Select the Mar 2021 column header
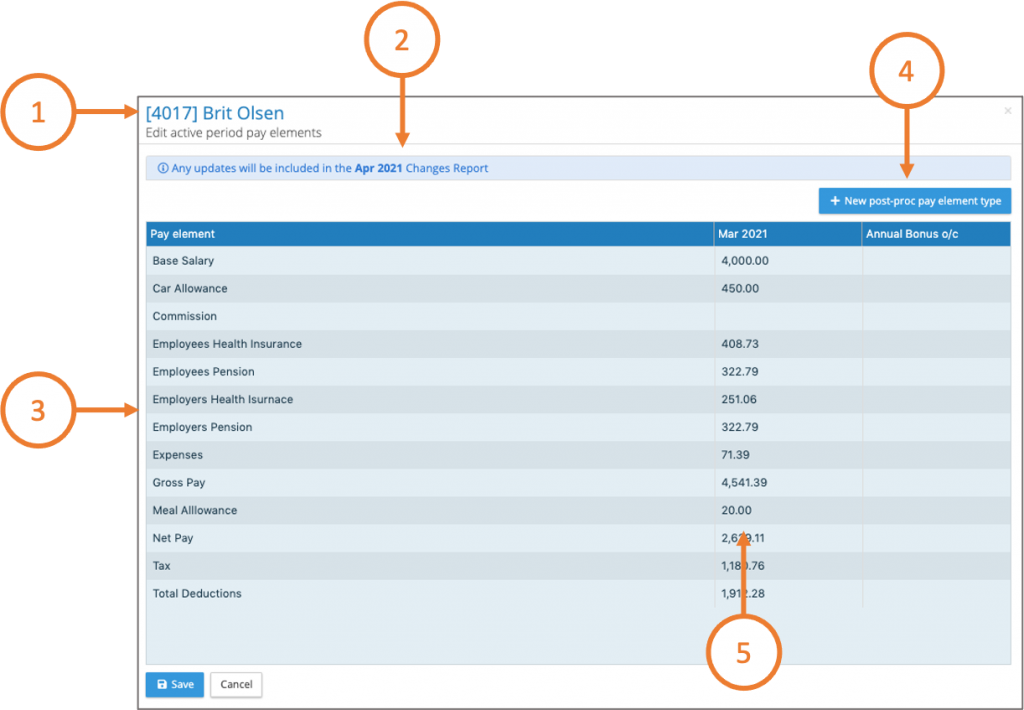 [x=742, y=234]
